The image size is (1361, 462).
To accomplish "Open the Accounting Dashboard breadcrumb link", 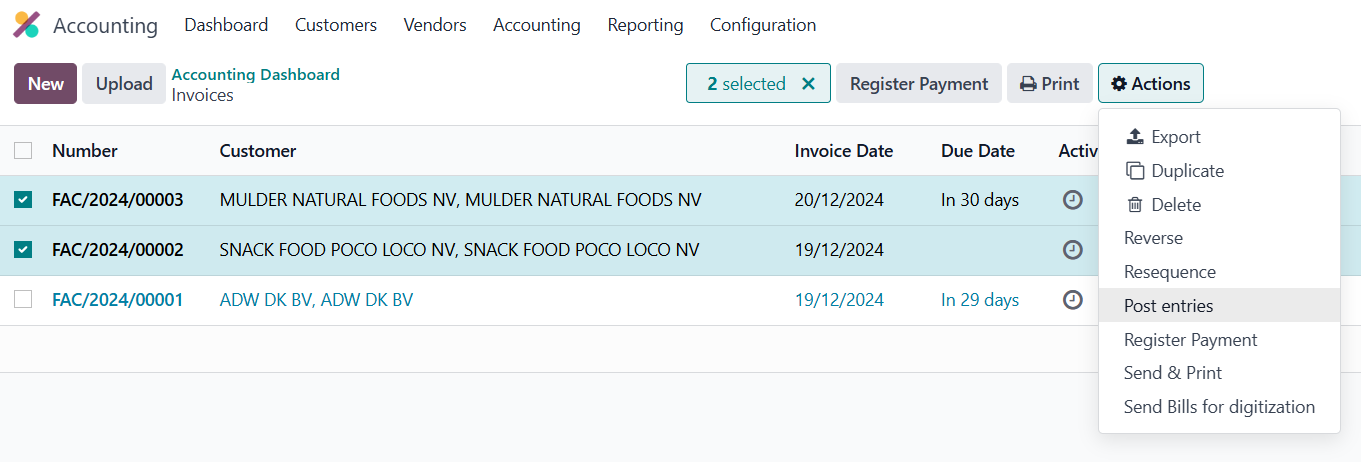I will point(255,74).
